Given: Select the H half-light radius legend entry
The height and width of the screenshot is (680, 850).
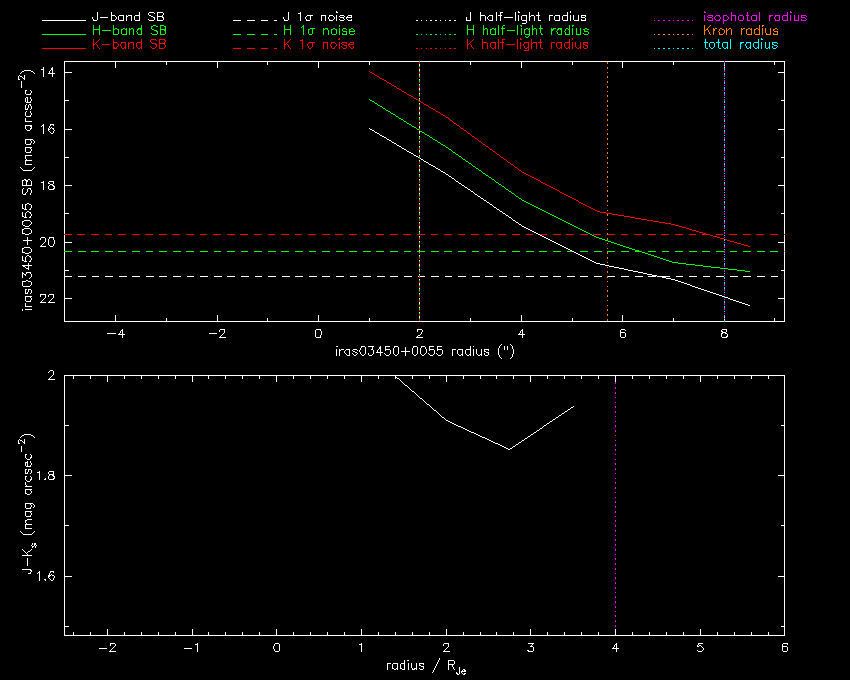Looking at the screenshot, I should 526,31.
